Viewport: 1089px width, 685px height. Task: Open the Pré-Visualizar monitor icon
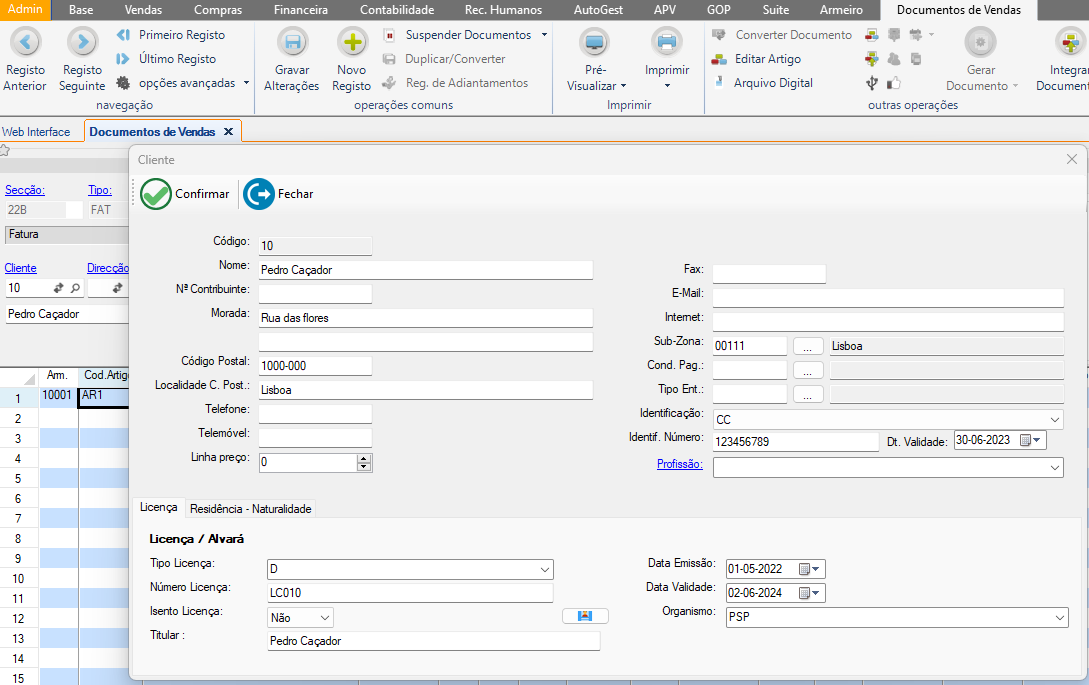[x=595, y=43]
